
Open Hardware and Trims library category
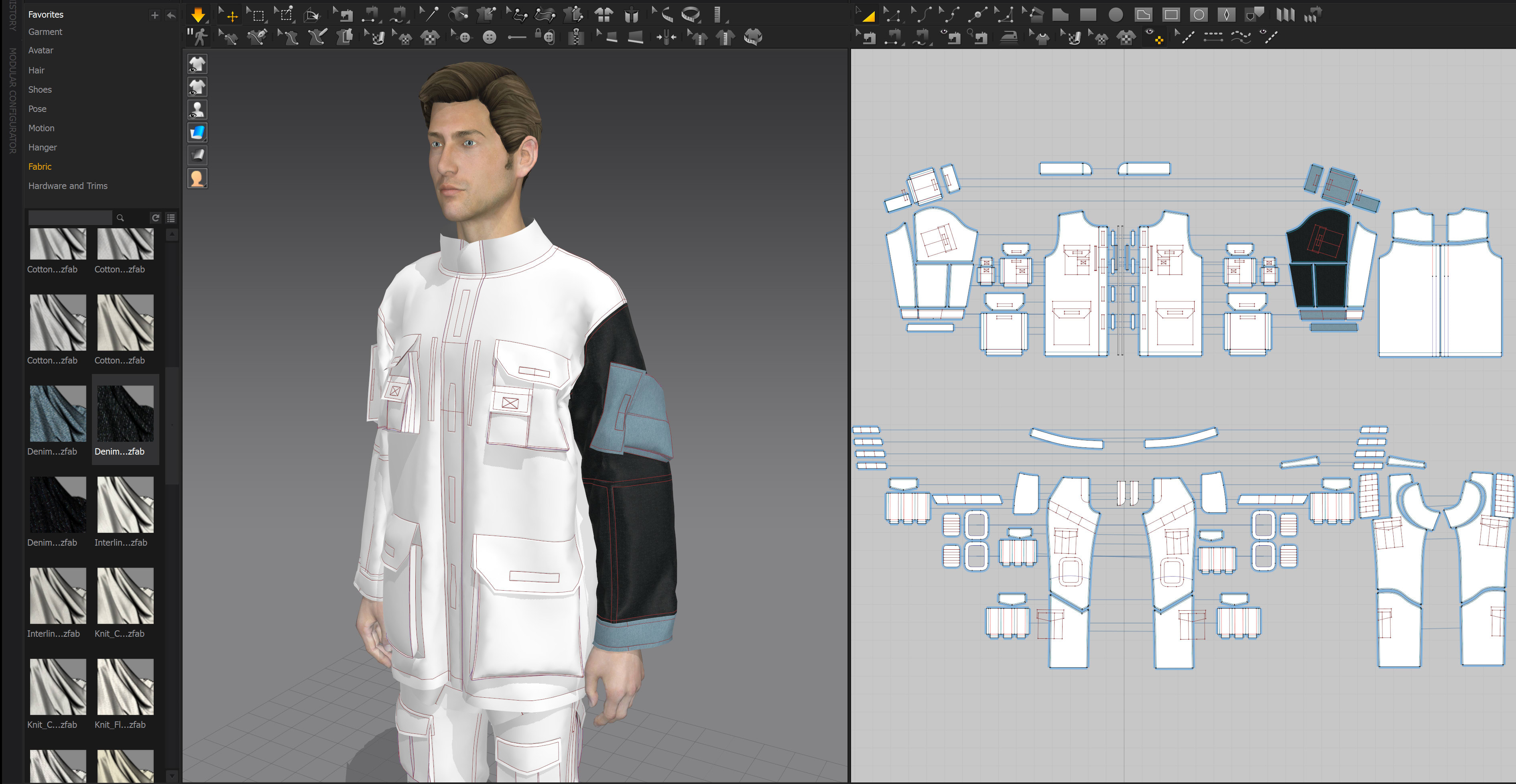tap(68, 186)
